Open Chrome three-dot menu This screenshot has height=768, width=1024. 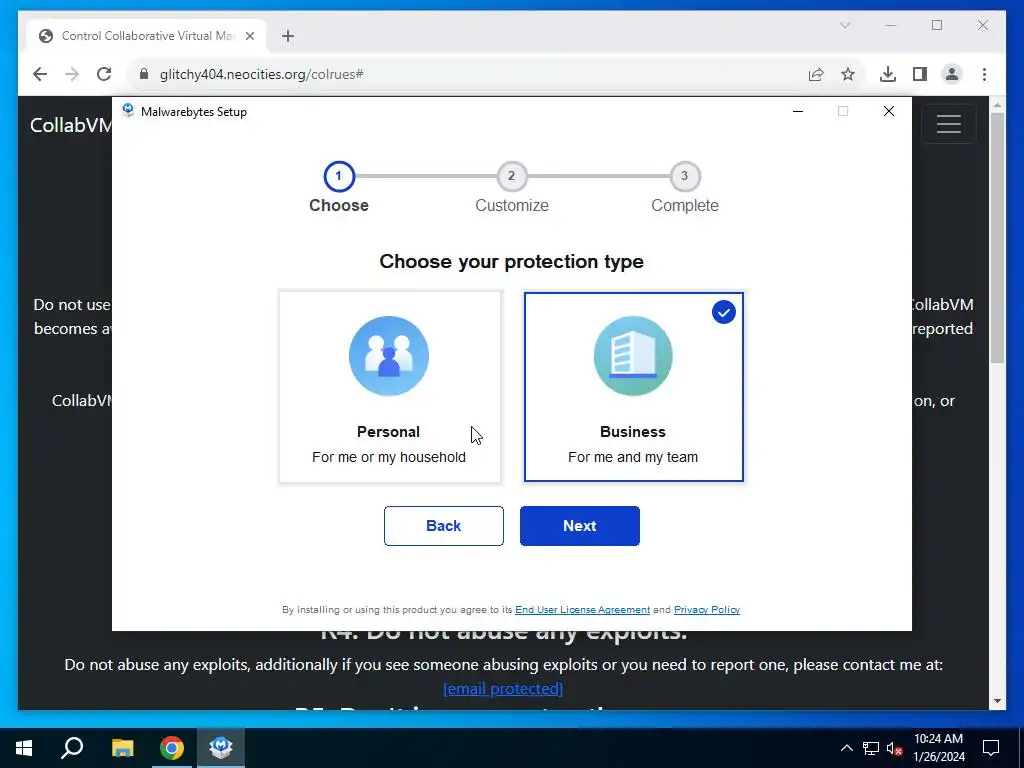point(984,74)
